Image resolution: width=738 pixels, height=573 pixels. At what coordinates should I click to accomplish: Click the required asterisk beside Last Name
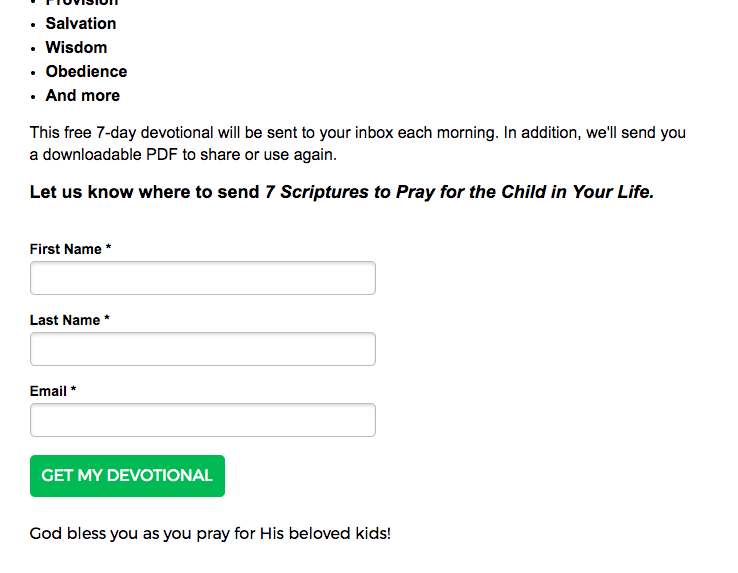[107, 320]
